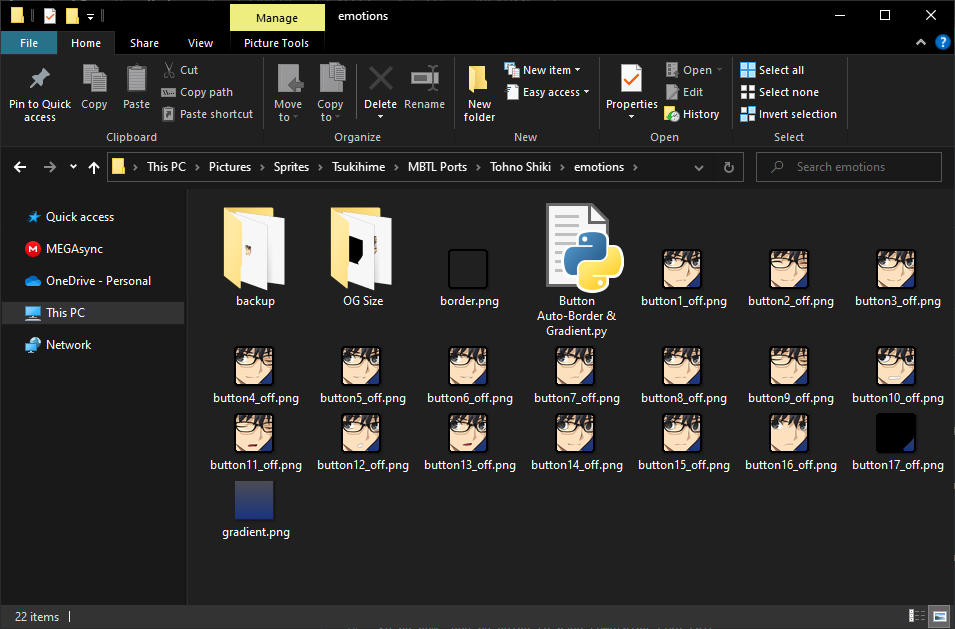
Task: Open the Recent locations chevron
Action: 73,167
